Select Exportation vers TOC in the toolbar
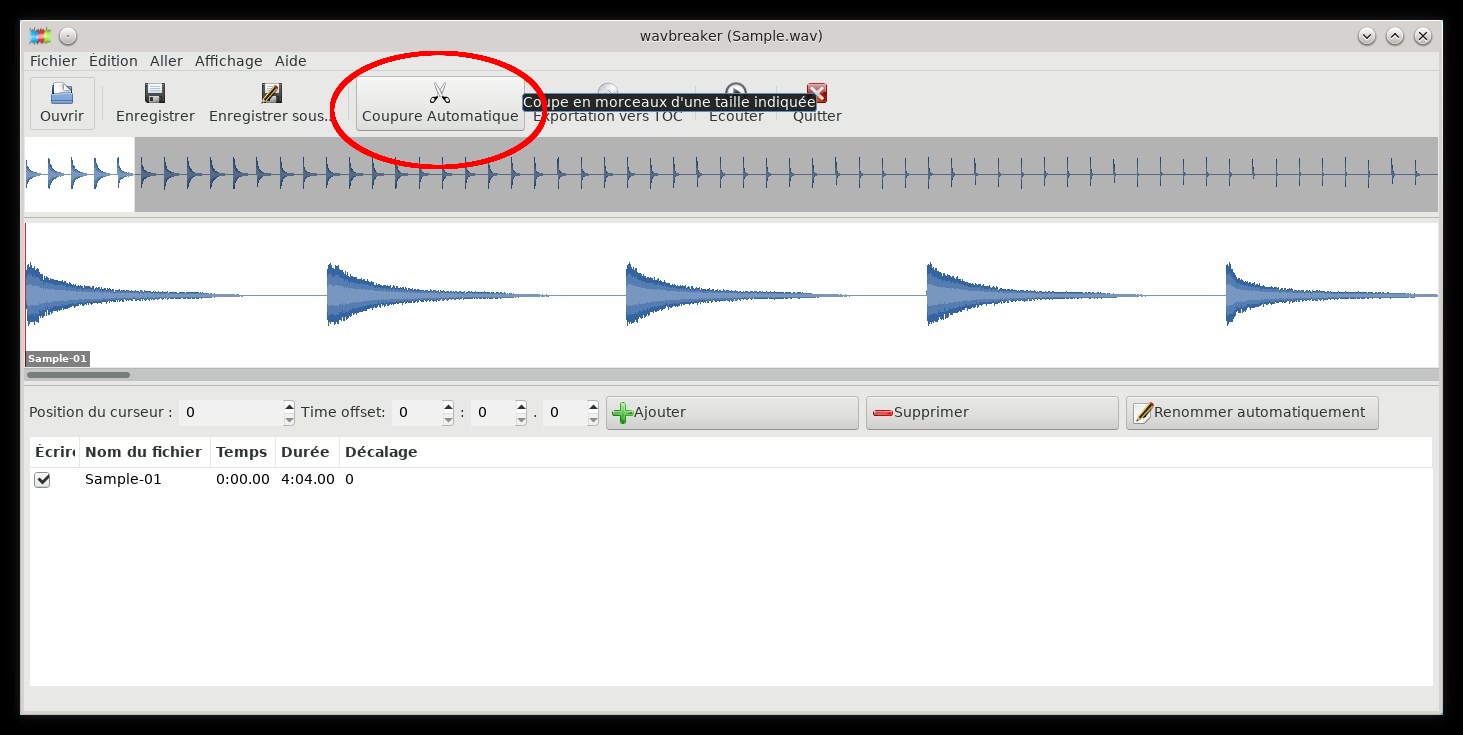 point(607,103)
